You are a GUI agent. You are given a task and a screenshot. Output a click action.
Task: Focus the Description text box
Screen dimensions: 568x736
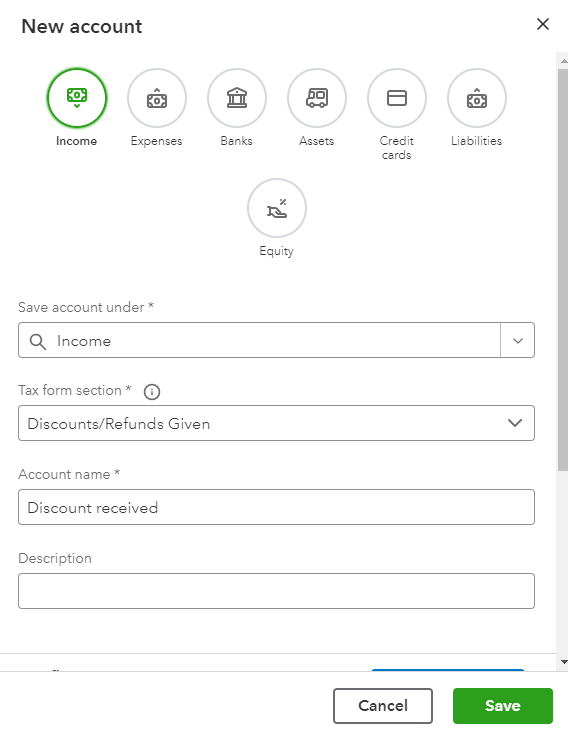(x=276, y=591)
